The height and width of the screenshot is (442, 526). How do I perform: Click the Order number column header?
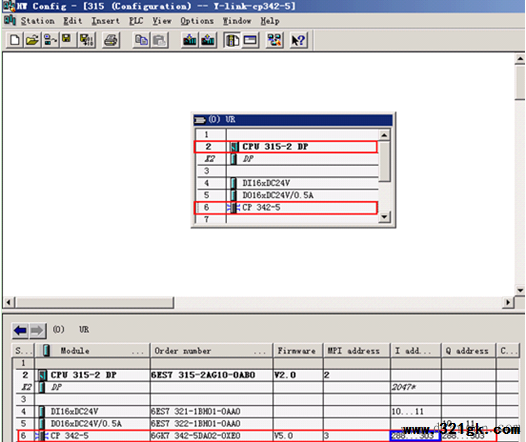[x=211, y=351]
